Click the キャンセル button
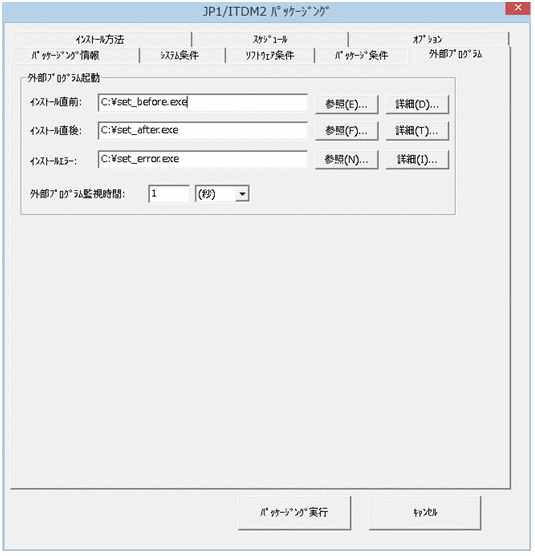The image size is (535, 556). click(x=425, y=512)
